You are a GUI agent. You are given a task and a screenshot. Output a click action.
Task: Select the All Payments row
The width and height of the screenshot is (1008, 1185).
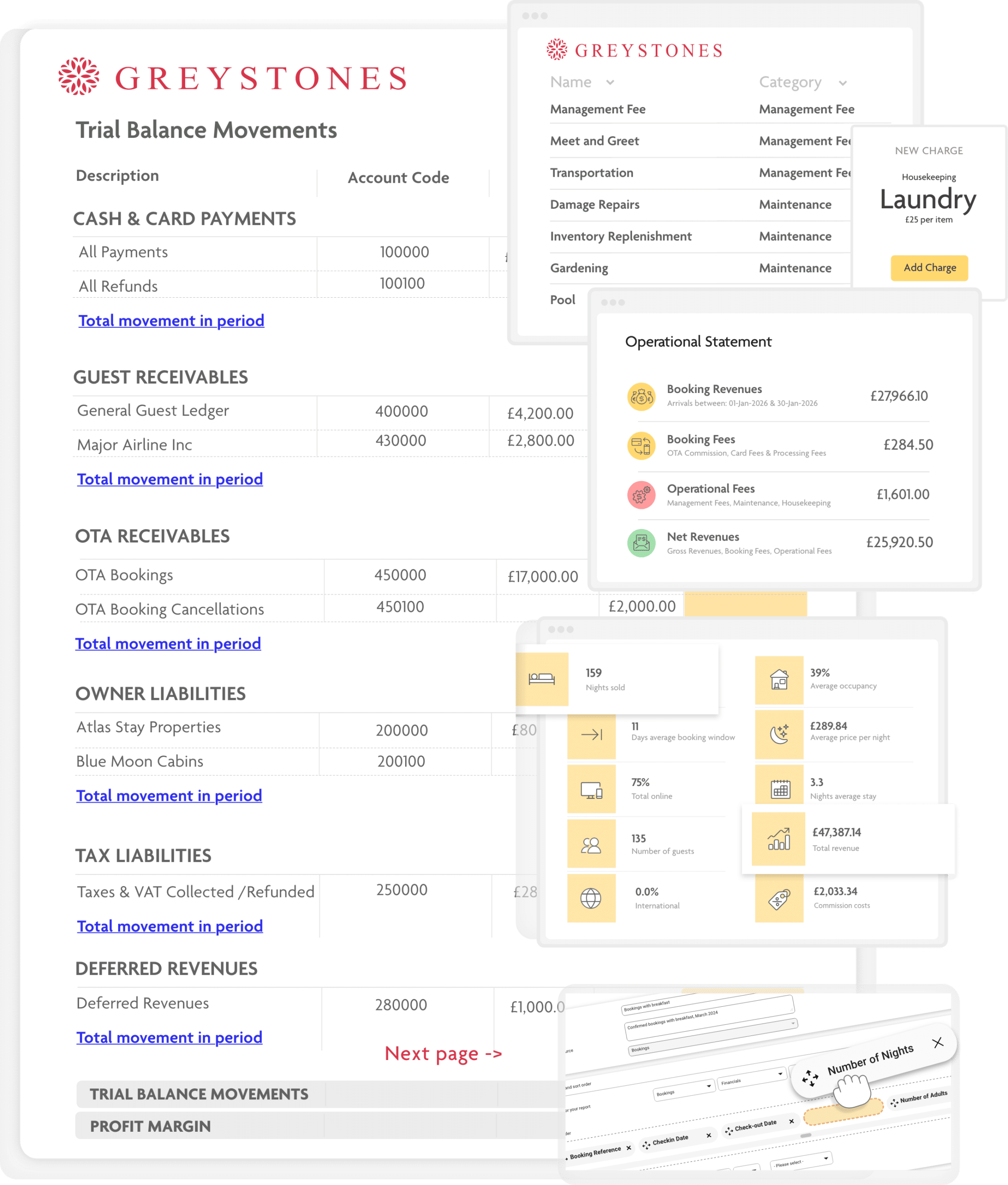(x=290, y=254)
